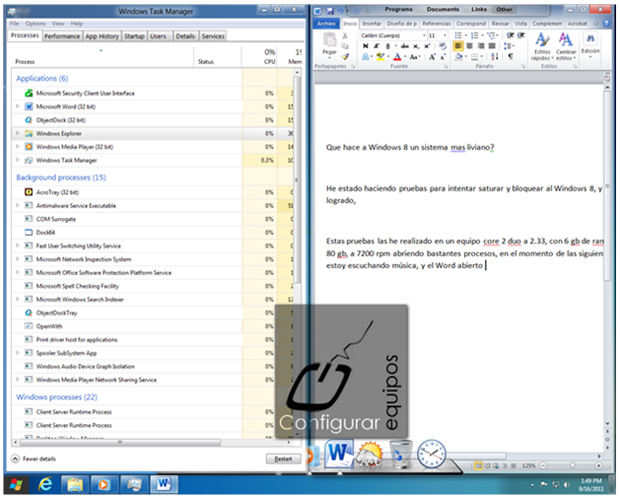Click the decrease indent icon
Image resolution: width=620 pixels, height=497 pixels.
(x=510, y=36)
